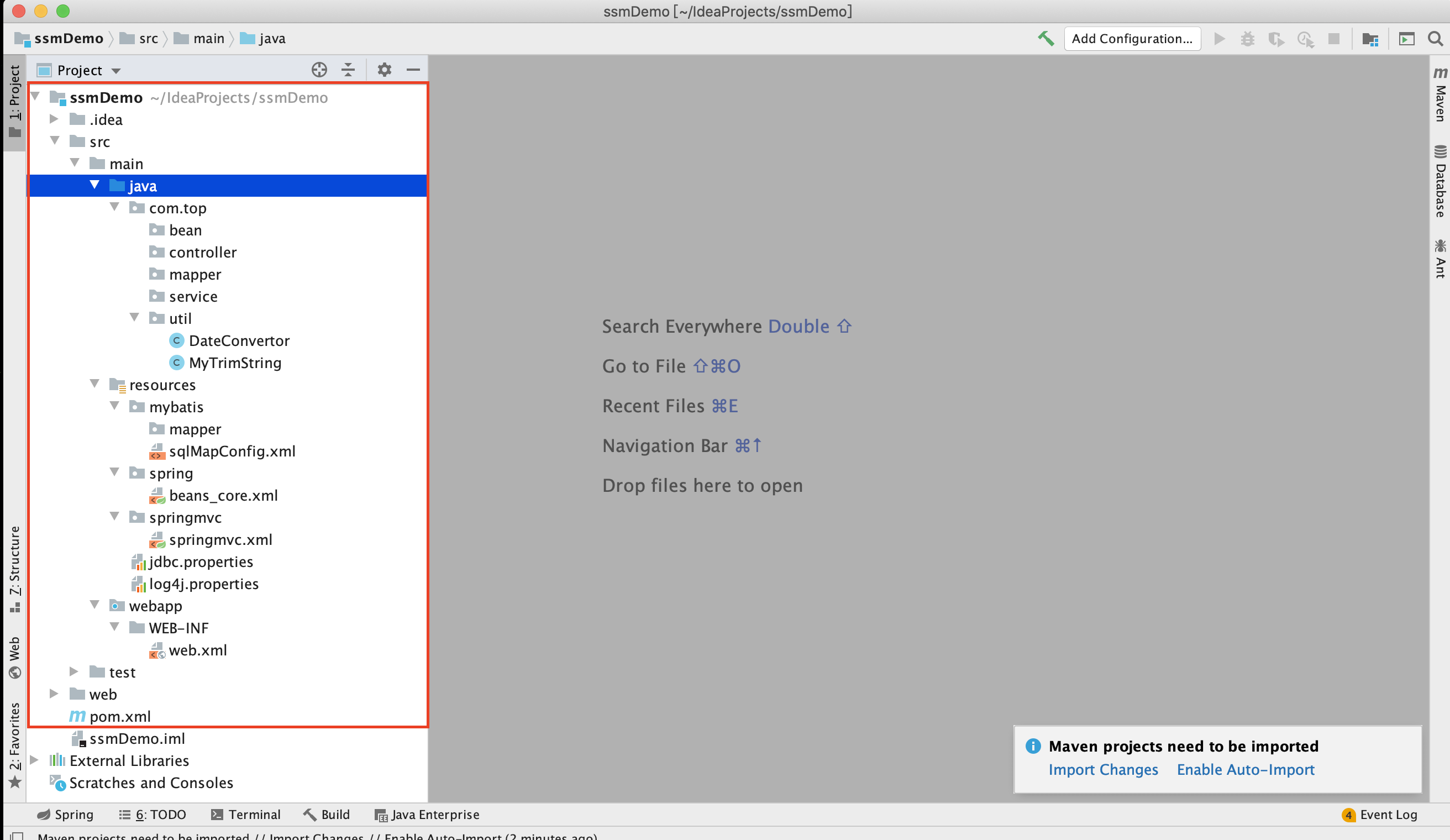
Task: Click the Search Everywhere magnifier icon
Action: click(x=1435, y=39)
